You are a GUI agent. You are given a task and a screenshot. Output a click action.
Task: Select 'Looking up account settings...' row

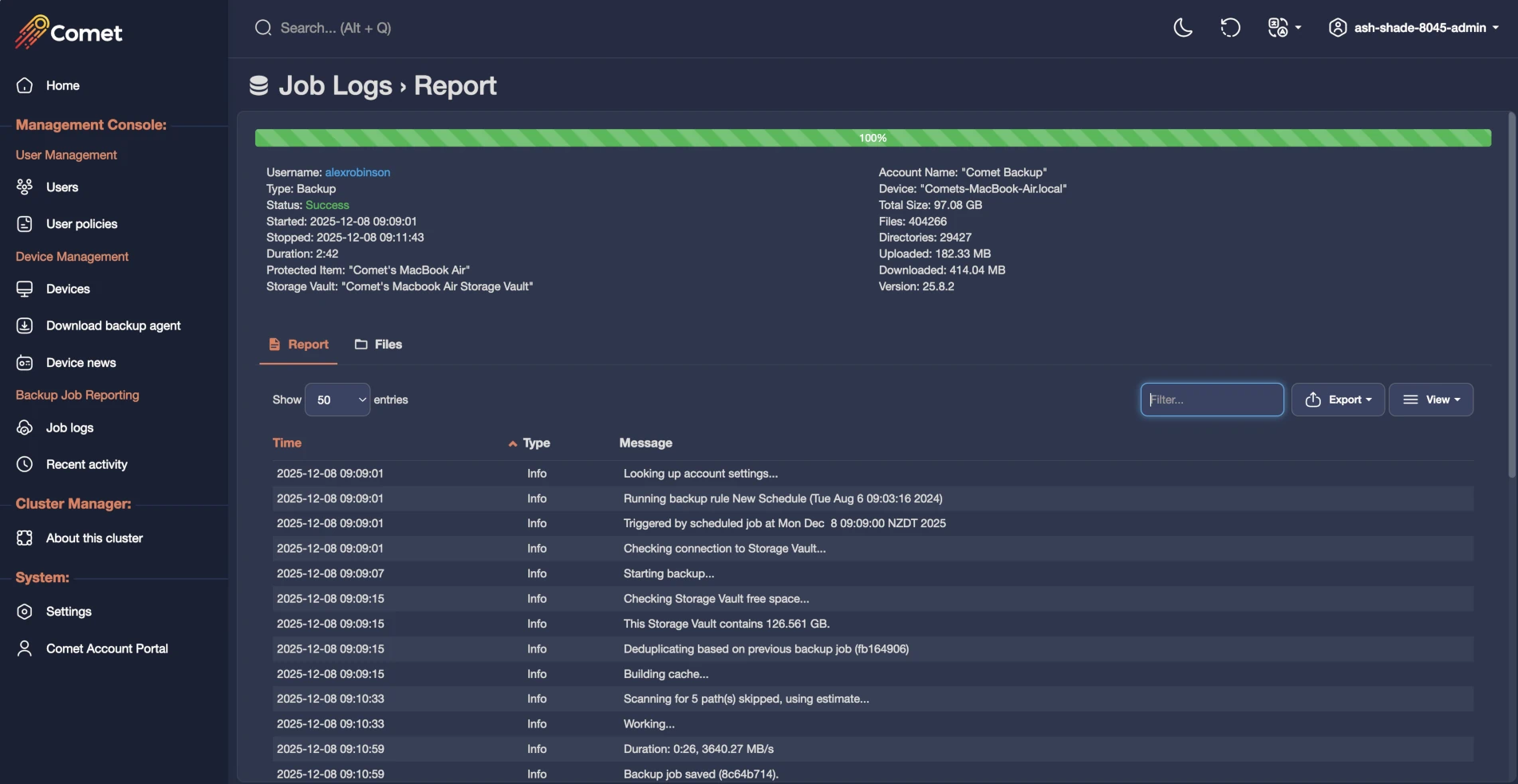click(x=873, y=474)
